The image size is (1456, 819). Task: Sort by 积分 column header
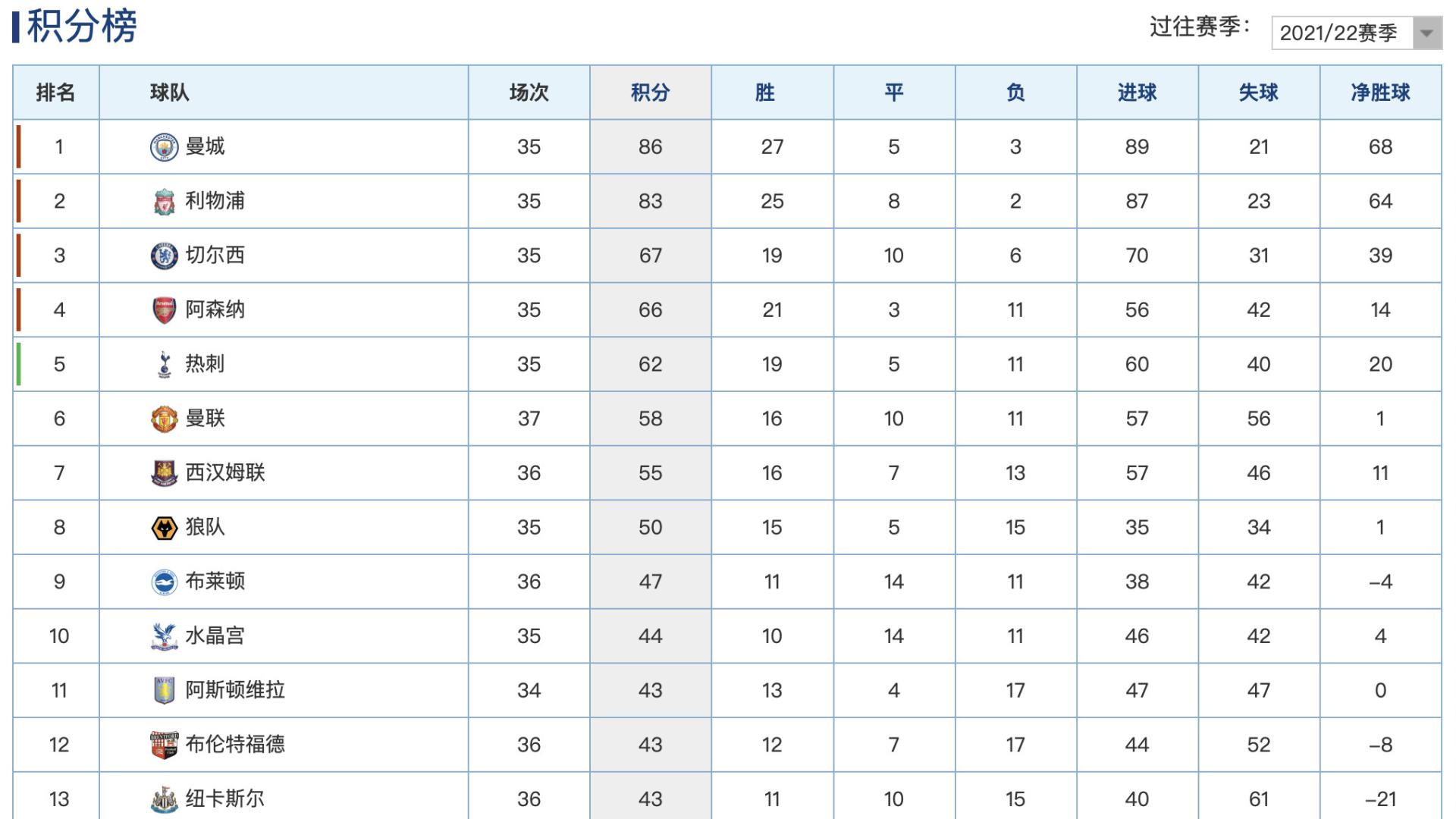pyautogui.click(x=650, y=93)
